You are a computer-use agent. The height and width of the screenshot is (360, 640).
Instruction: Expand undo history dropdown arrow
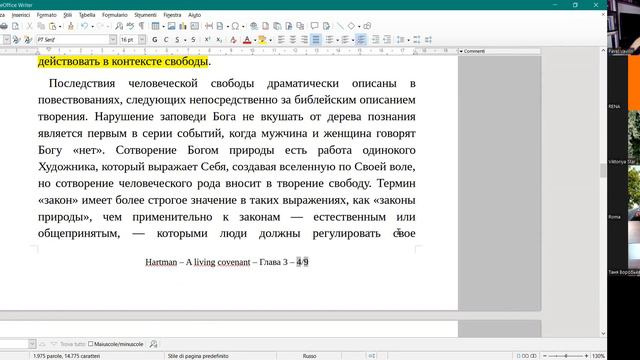(92, 27)
